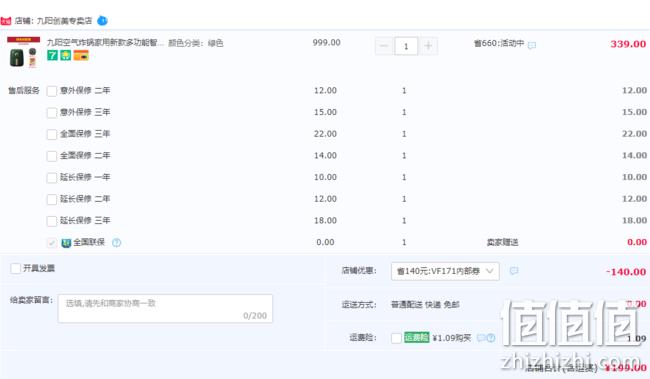The image size is (650, 379).
Task: Click the 颜色分类: 绿色 text
Action: pos(196,43)
